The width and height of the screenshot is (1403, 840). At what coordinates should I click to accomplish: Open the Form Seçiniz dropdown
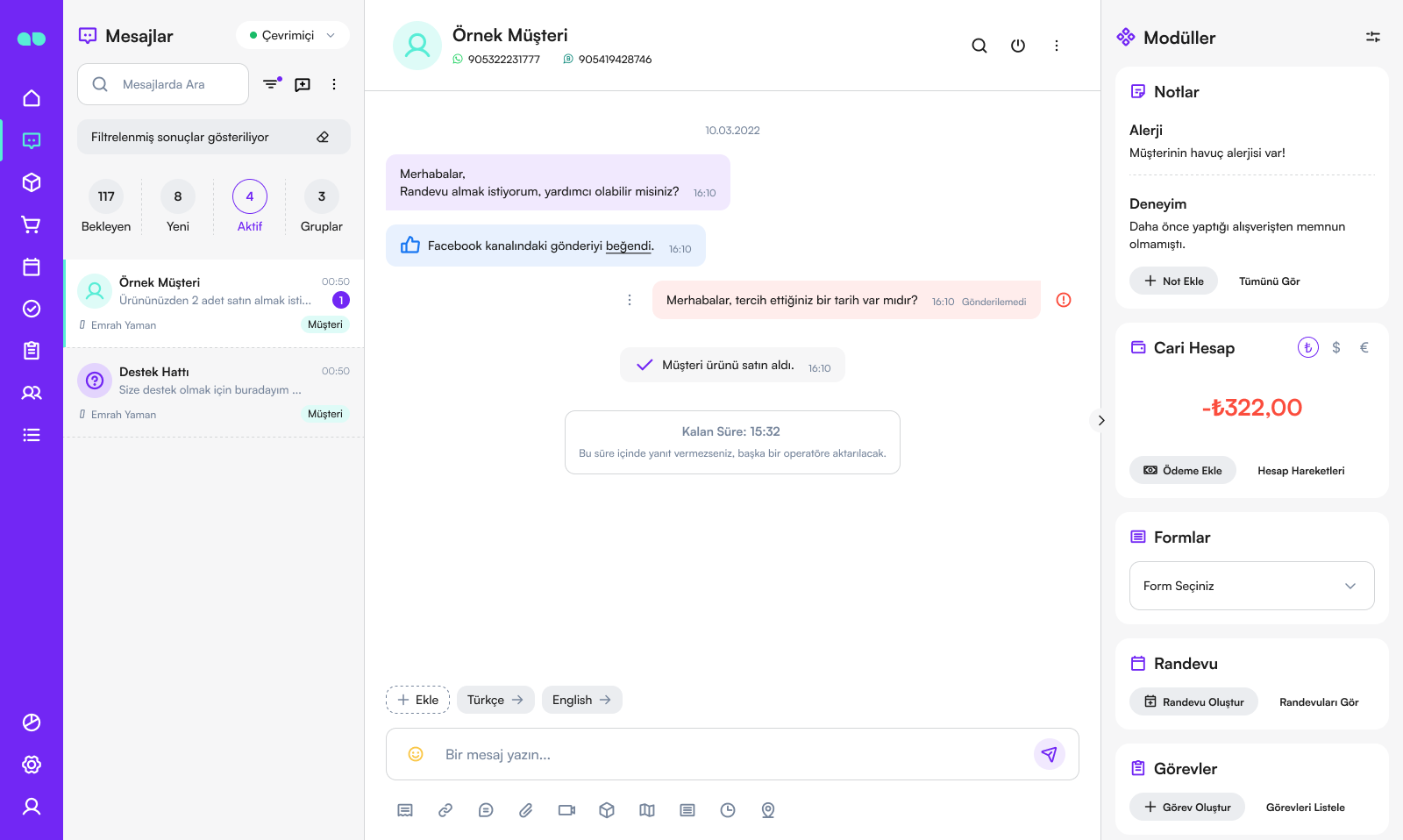pos(1251,586)
